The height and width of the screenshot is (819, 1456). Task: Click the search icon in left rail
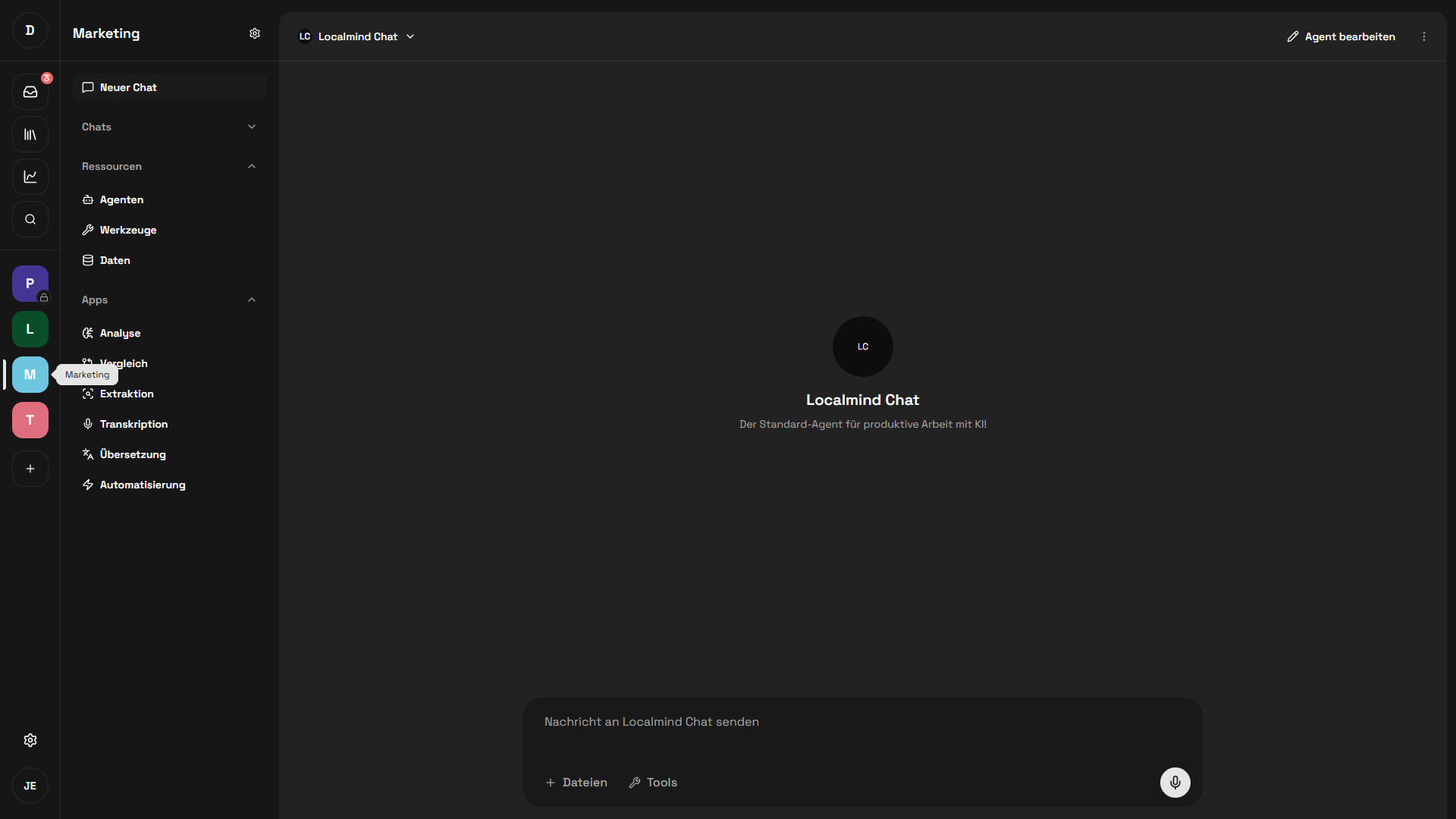30,219
